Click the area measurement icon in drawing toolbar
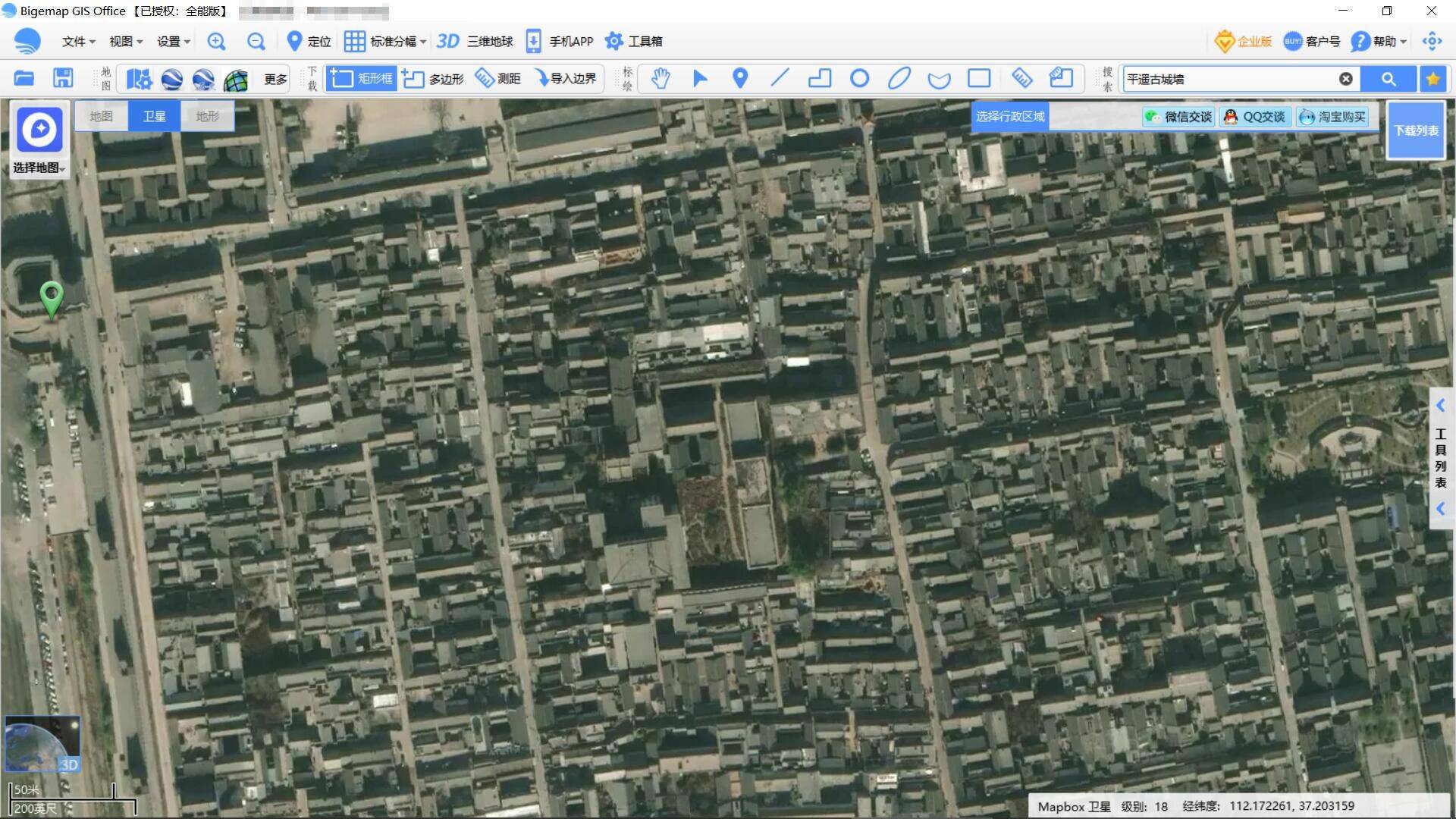 pos(1061,78)
